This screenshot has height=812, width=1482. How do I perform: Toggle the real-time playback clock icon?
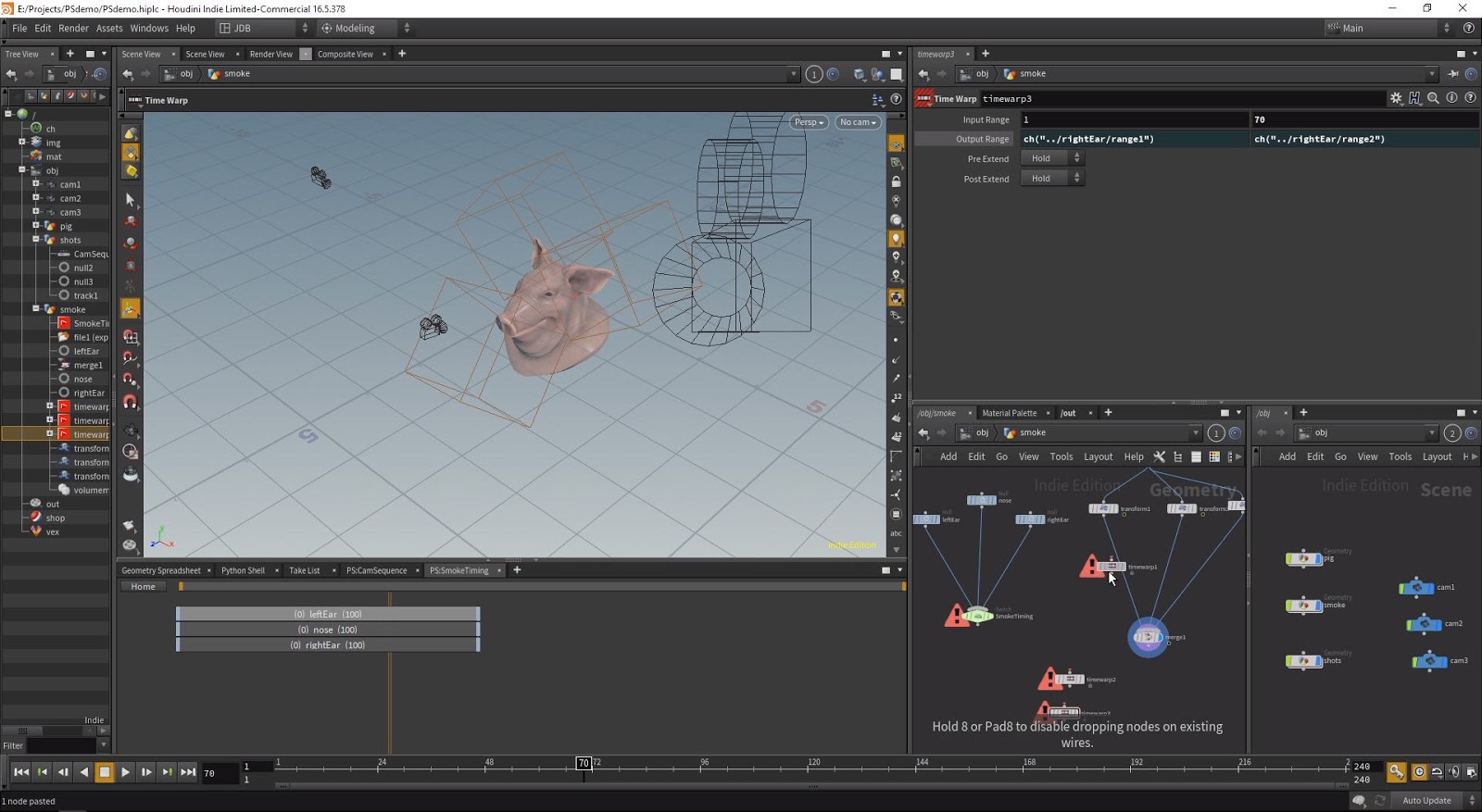point(1419,772)
